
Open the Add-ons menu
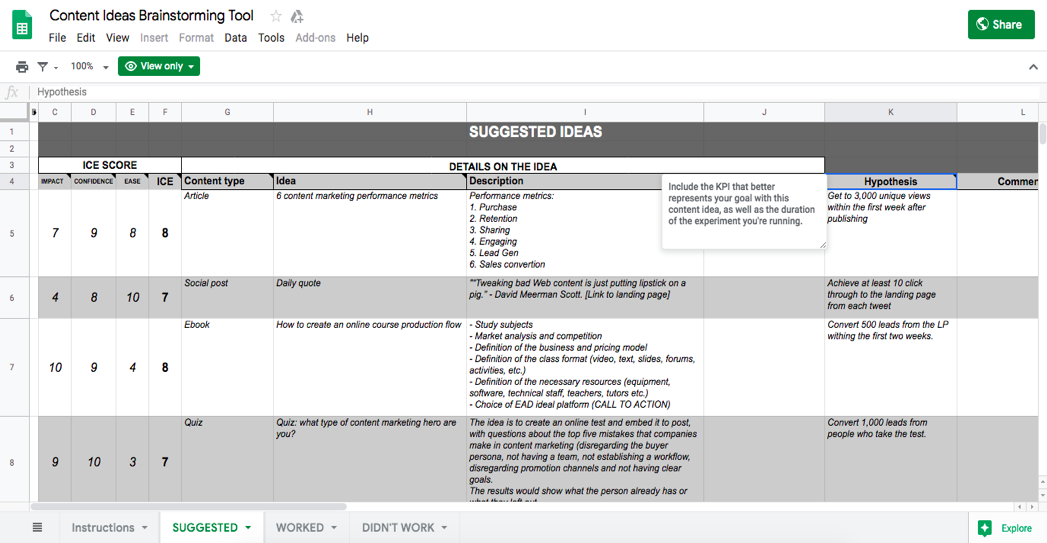pyautogui.click(x=315, y=38)
